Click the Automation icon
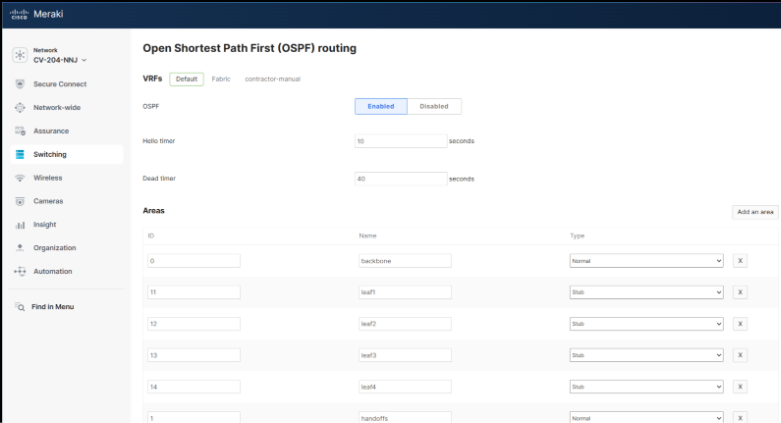The height and width of the screenshot is (423, 781). [20, 271]
